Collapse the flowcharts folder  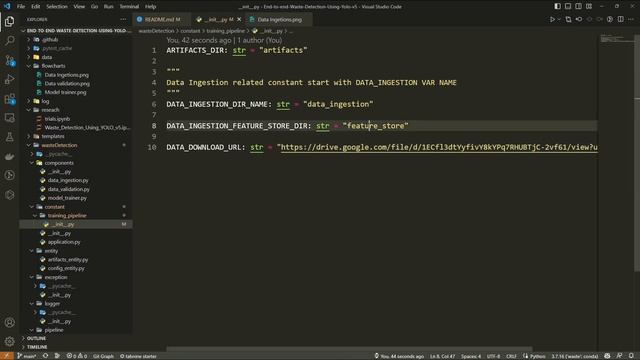click(x=53, y=66)
